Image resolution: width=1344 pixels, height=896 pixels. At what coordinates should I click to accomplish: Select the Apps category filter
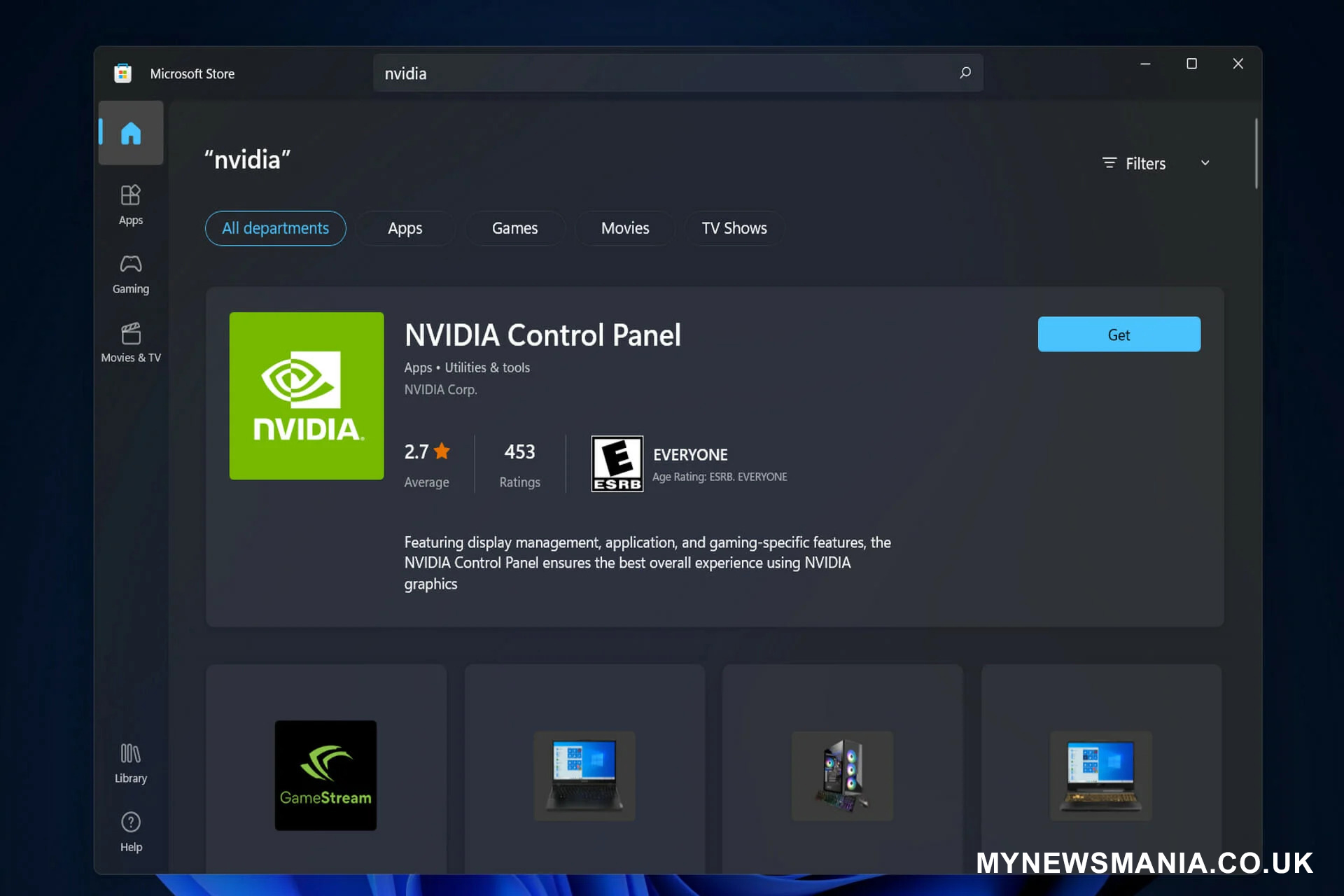point(404,228)
